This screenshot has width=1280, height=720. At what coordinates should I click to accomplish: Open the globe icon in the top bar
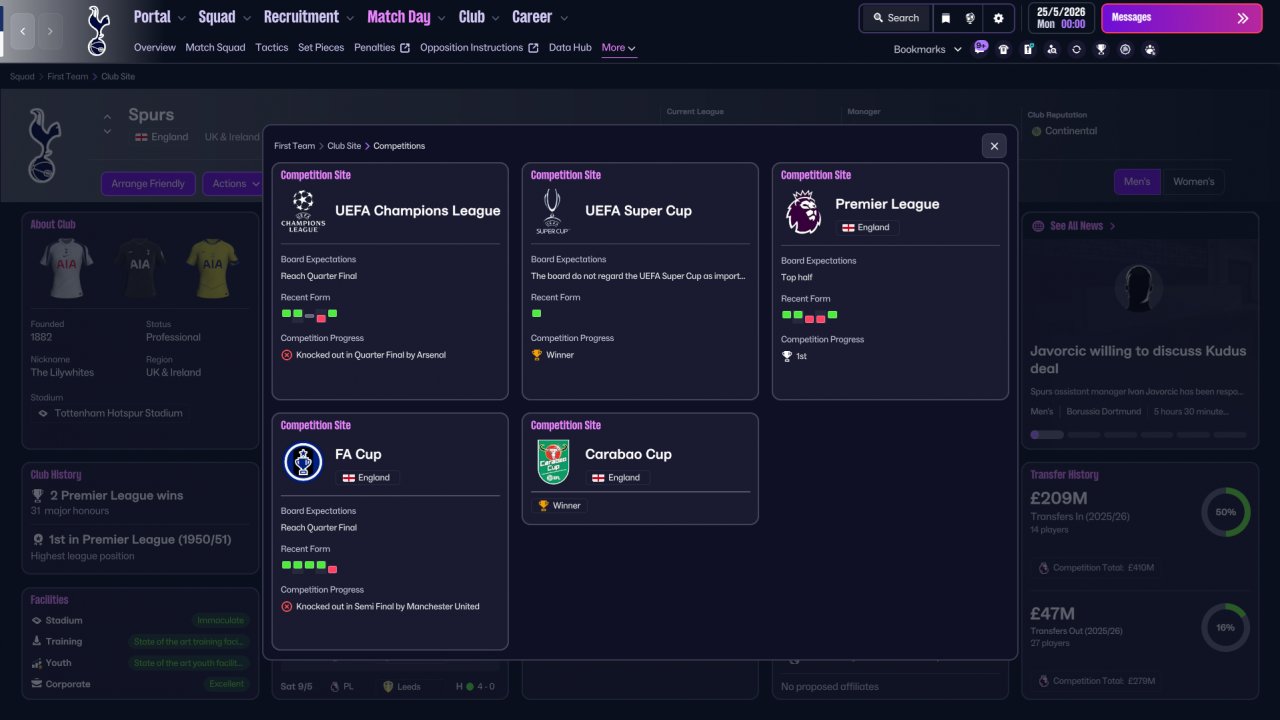(x=970, y=18)
